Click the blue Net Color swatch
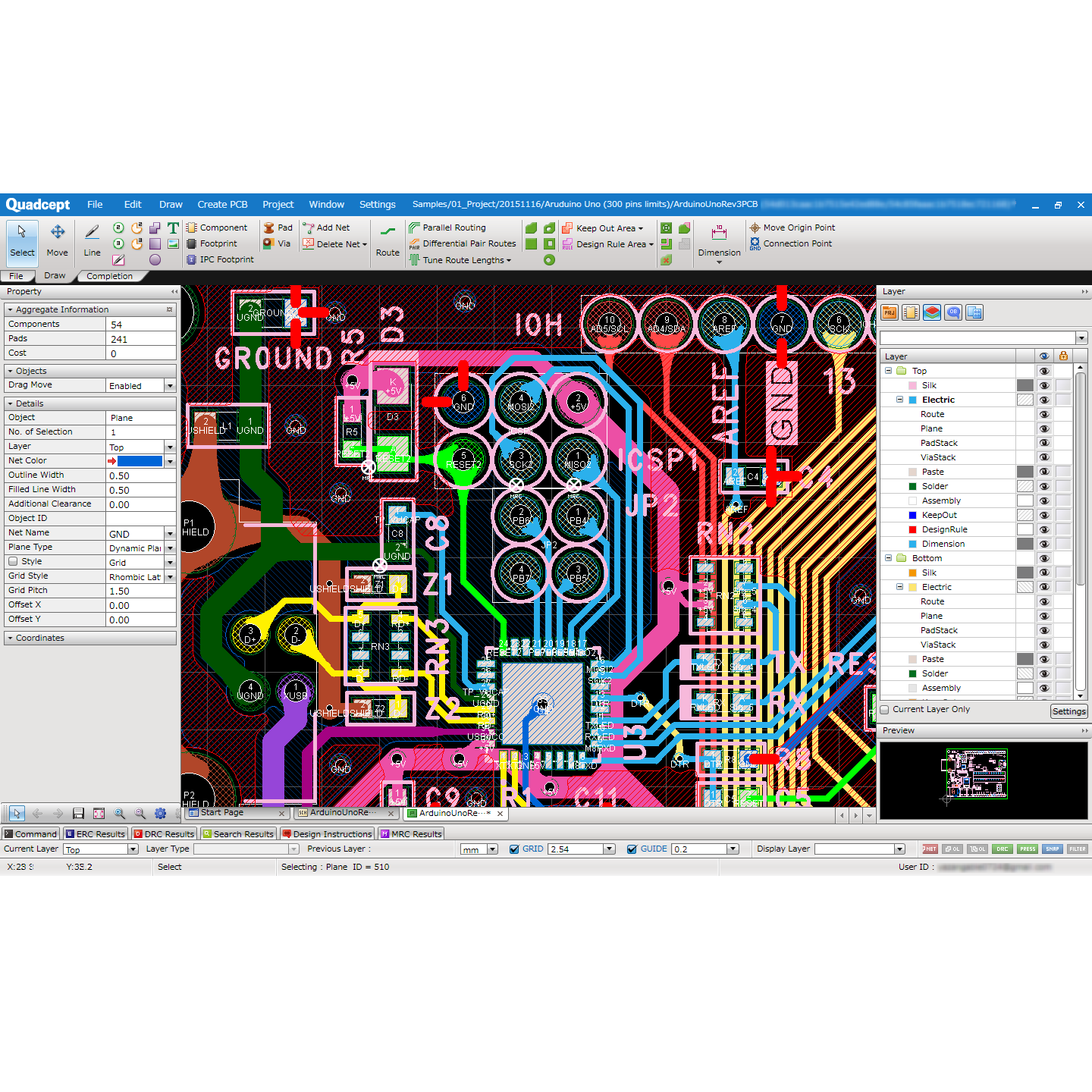 click(140, 461)
